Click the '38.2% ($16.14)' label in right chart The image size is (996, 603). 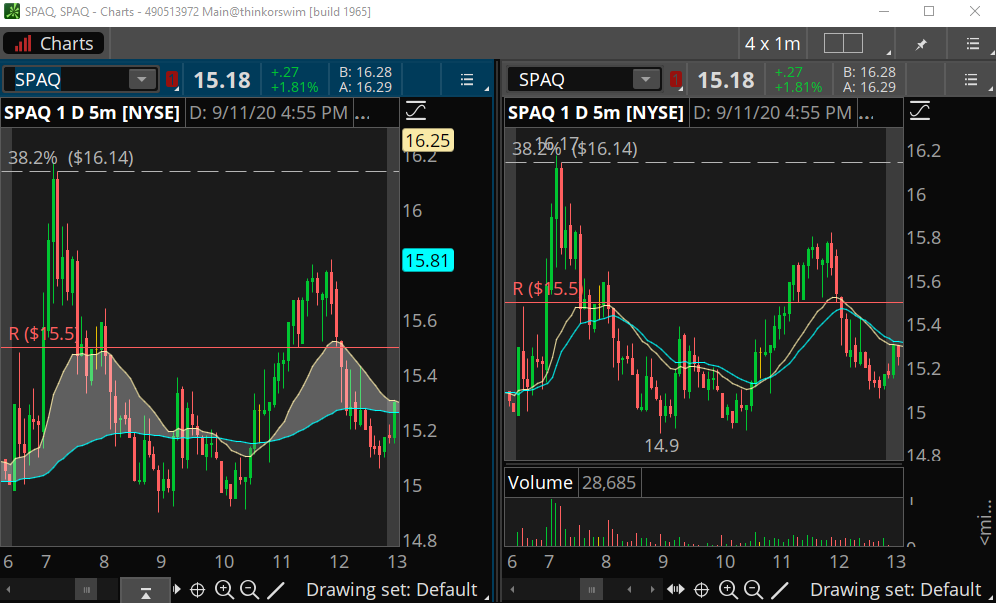point(575,149)
